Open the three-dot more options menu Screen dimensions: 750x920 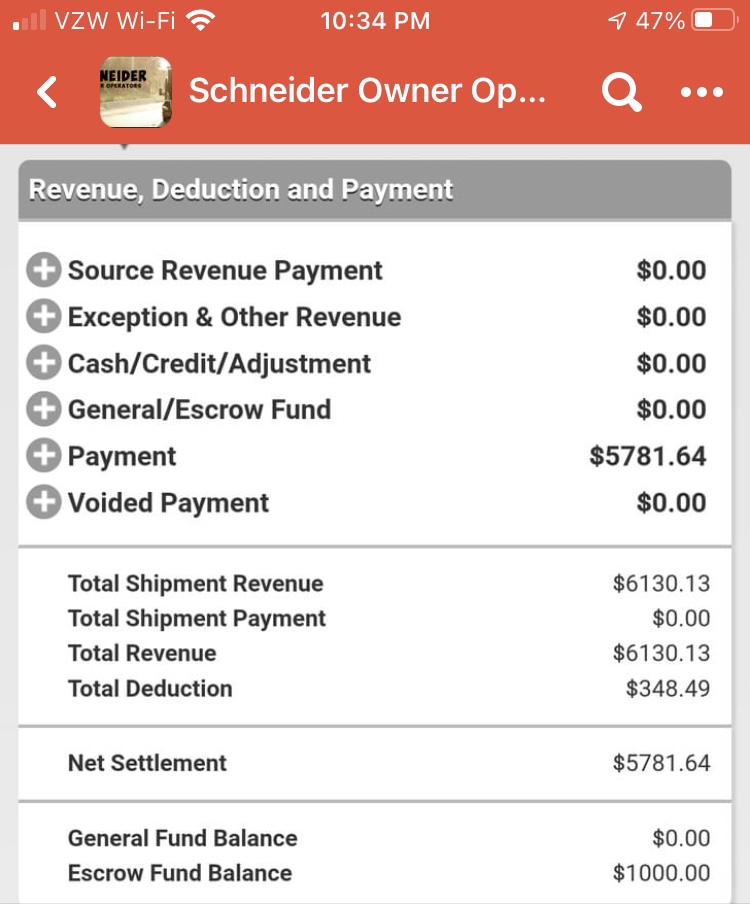coord(701,92)
